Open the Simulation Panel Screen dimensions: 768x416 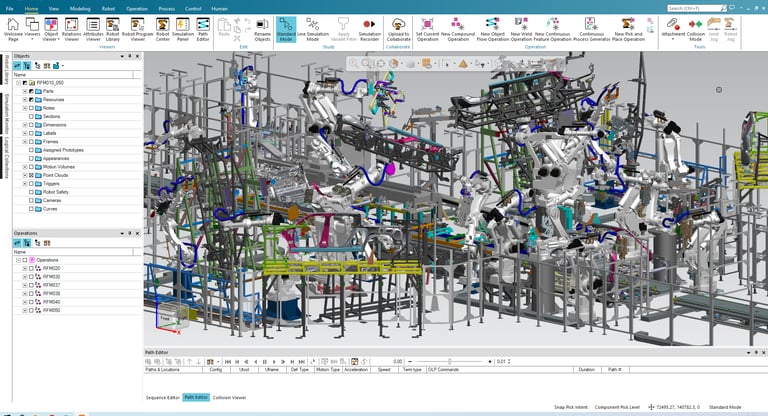[183, 29]
